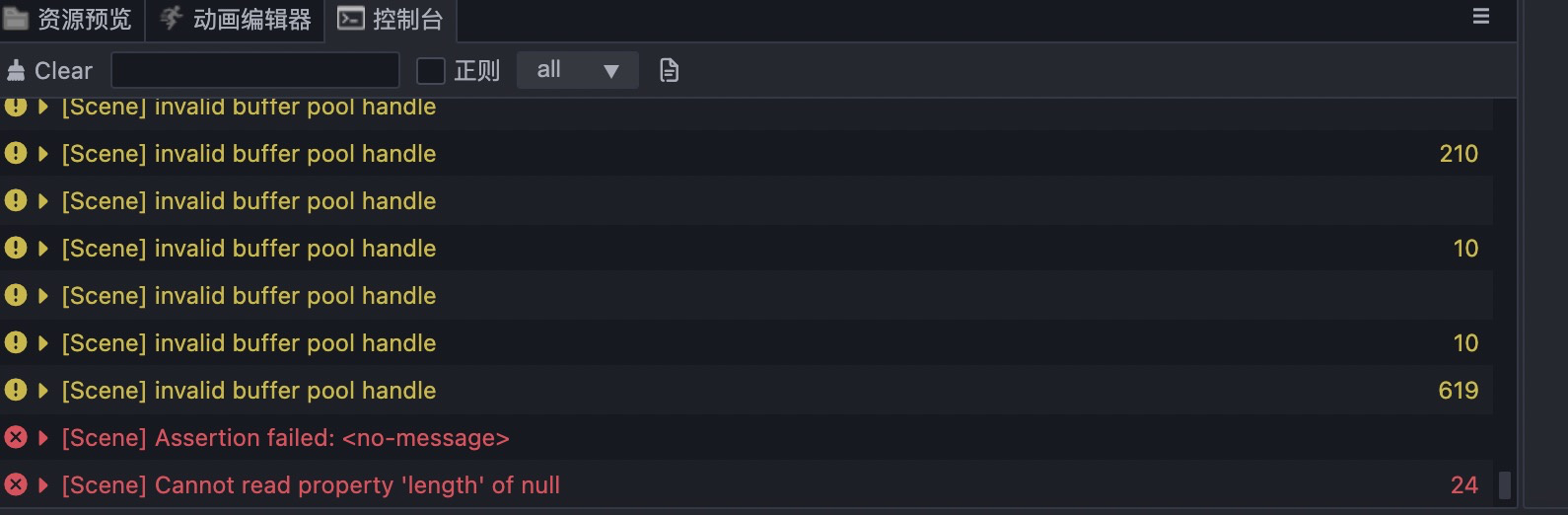The width and height of the screenshot is (1568, 515).
Task: Click the red error icon for 'Cannot read property'
Action: click(x=16, y=484)
